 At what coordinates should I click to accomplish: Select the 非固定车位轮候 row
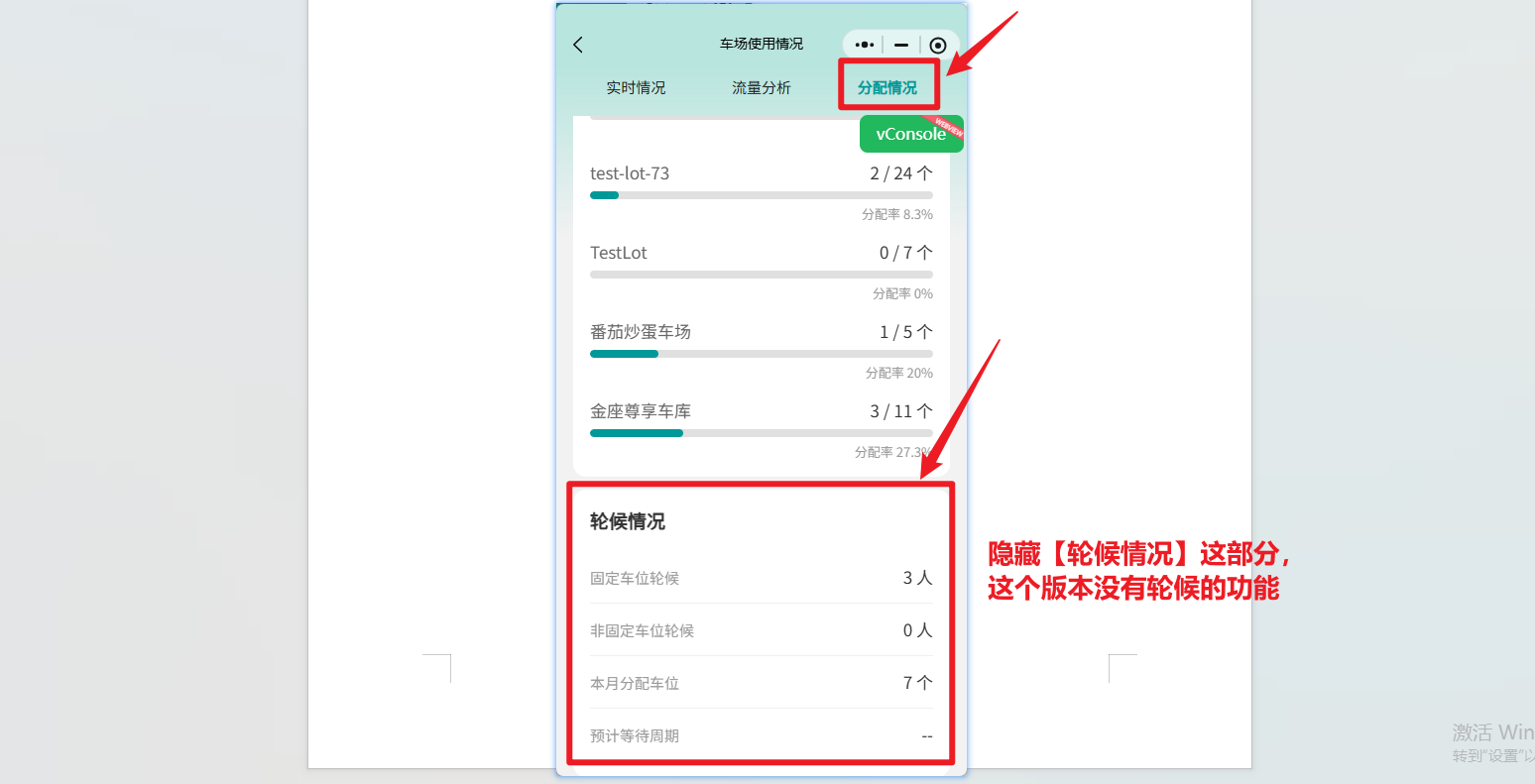[761, 630]
